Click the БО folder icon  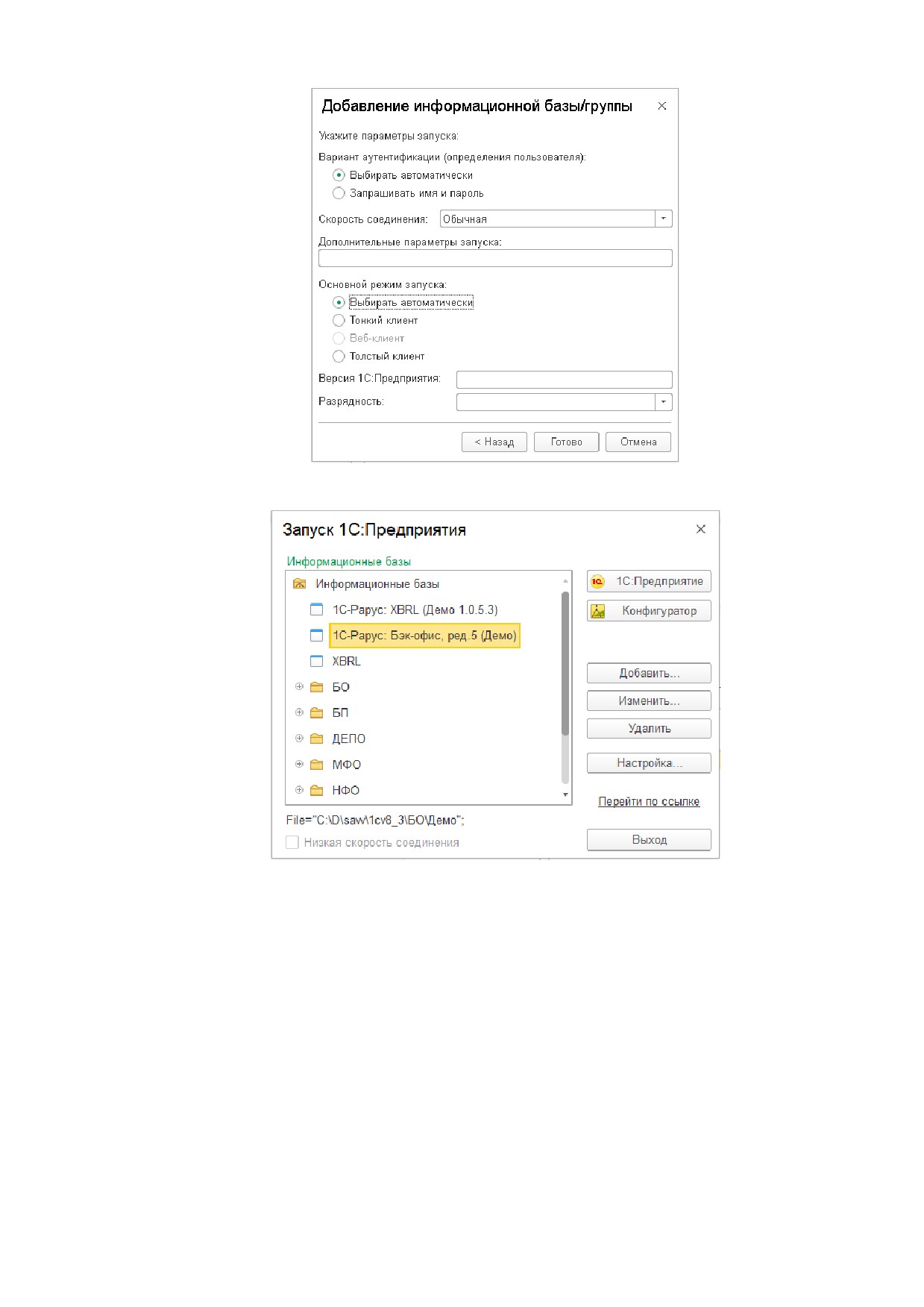click(x=317, y=687)
